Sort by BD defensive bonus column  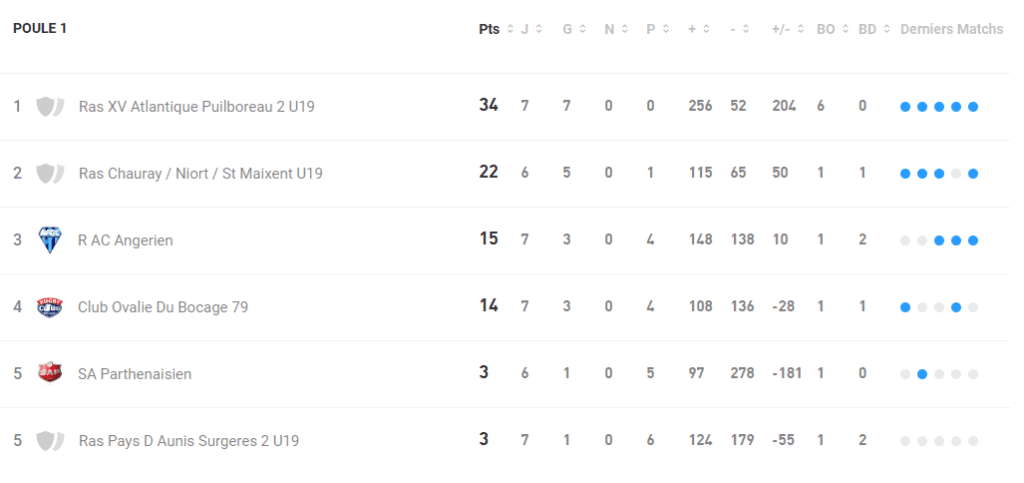coord(873,29)
